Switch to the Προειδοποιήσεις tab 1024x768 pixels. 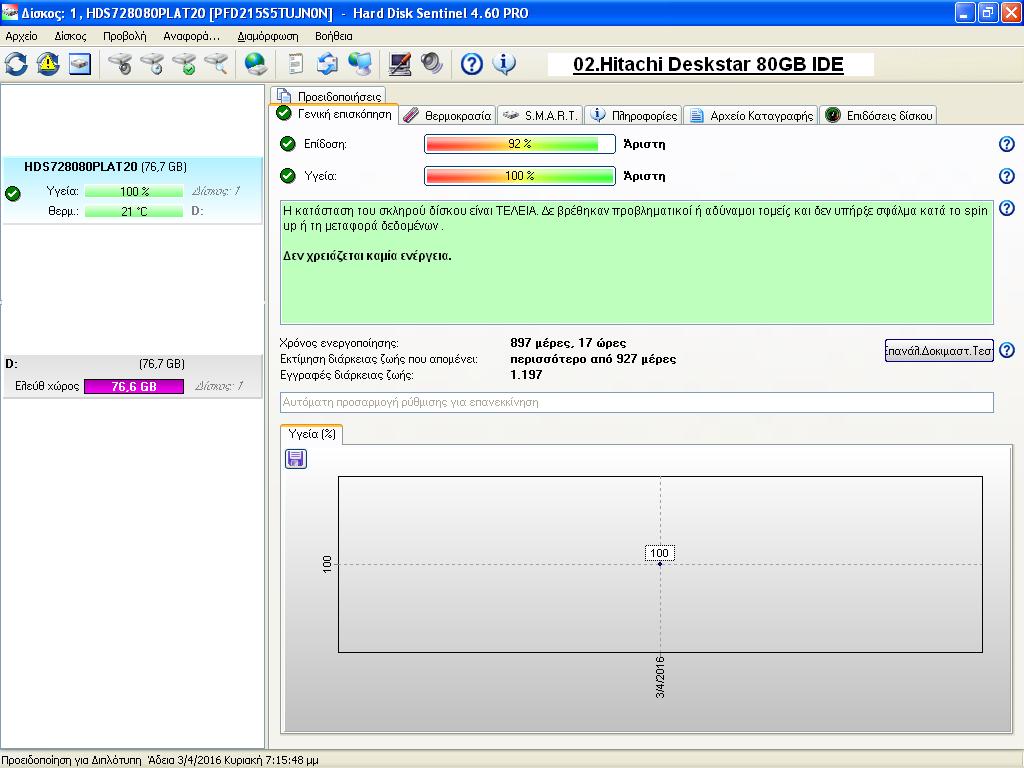(x=328, y=96)
